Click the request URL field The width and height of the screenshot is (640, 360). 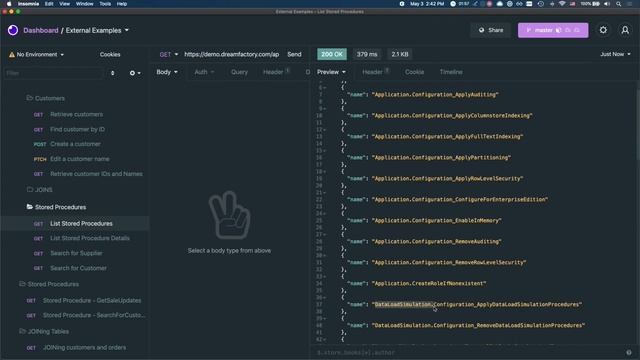[231, 54]
